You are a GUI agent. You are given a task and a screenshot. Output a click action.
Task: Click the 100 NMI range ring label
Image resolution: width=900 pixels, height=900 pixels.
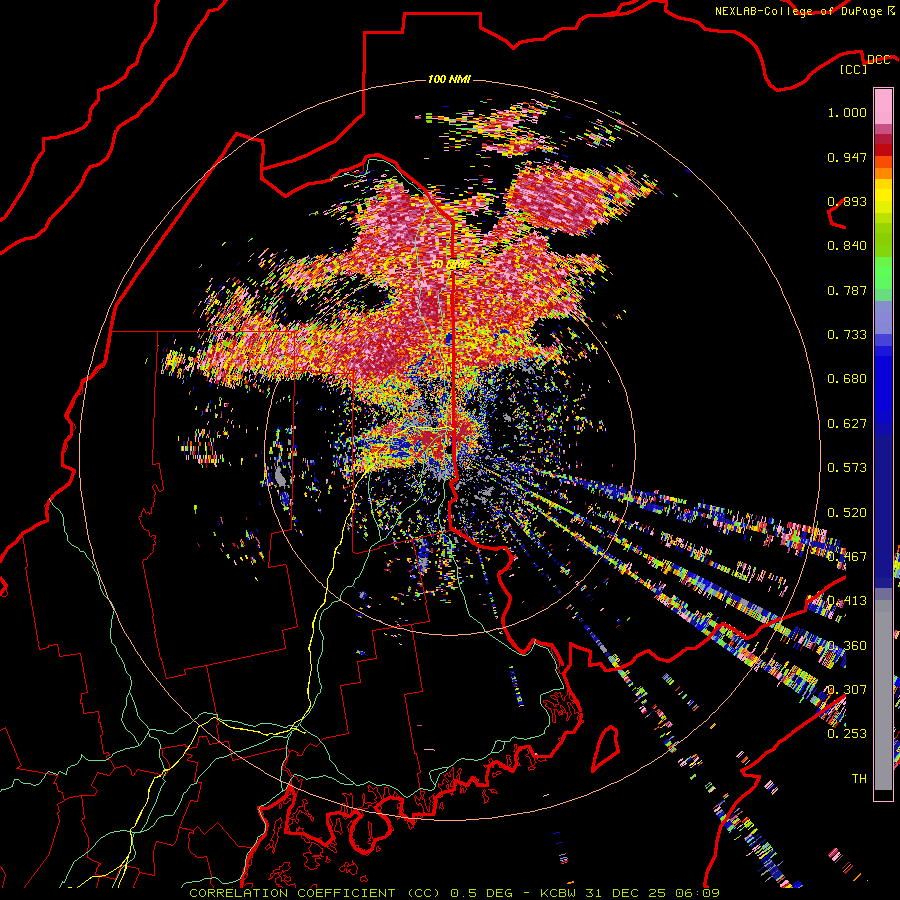[449, 79]
